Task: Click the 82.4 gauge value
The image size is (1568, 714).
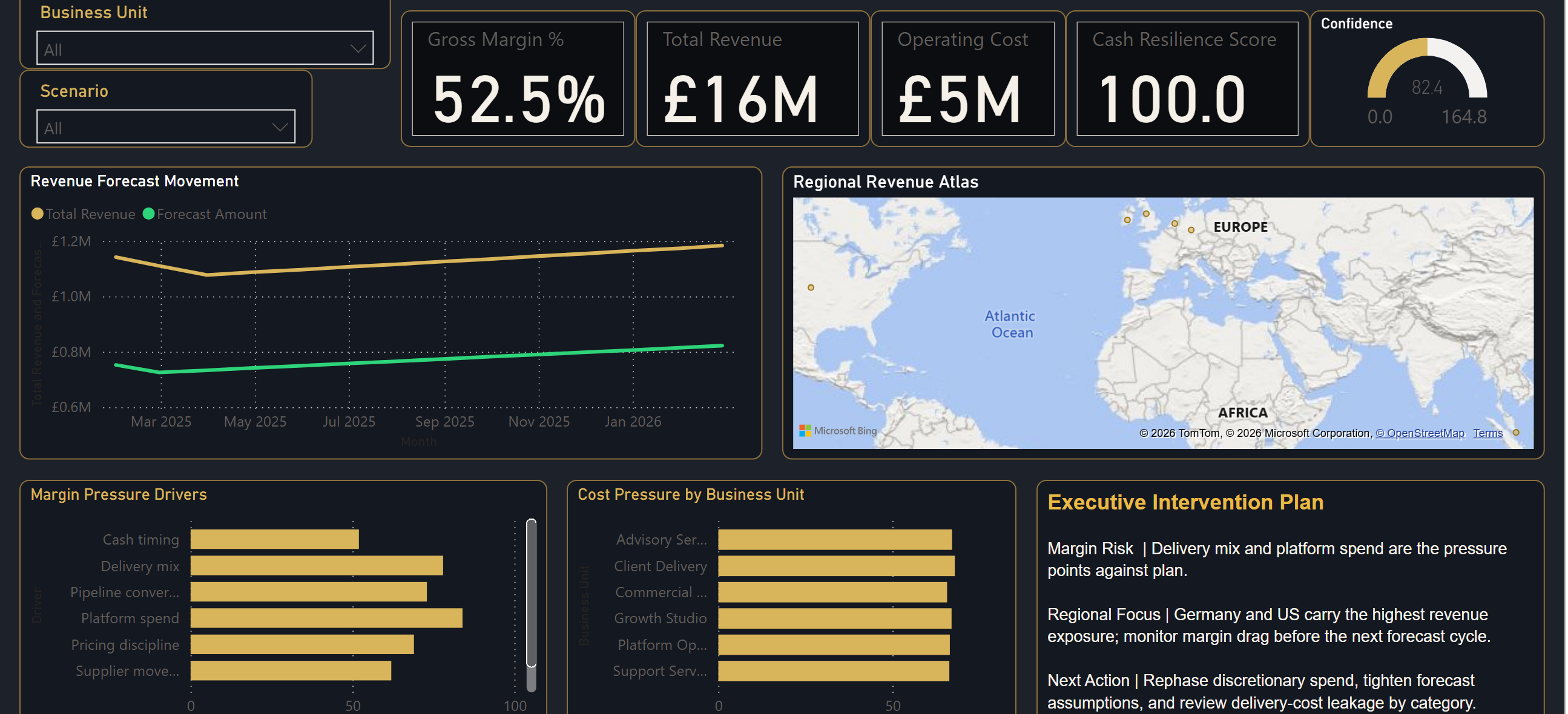Action: [1427, 88]
